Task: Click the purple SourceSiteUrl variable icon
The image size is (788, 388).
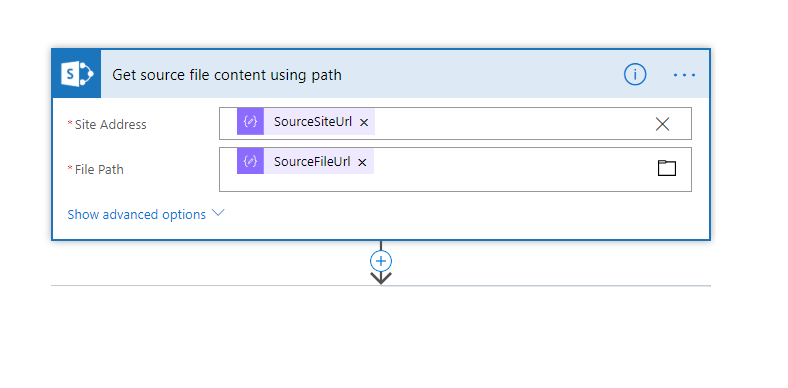Action: click(250, 122)
